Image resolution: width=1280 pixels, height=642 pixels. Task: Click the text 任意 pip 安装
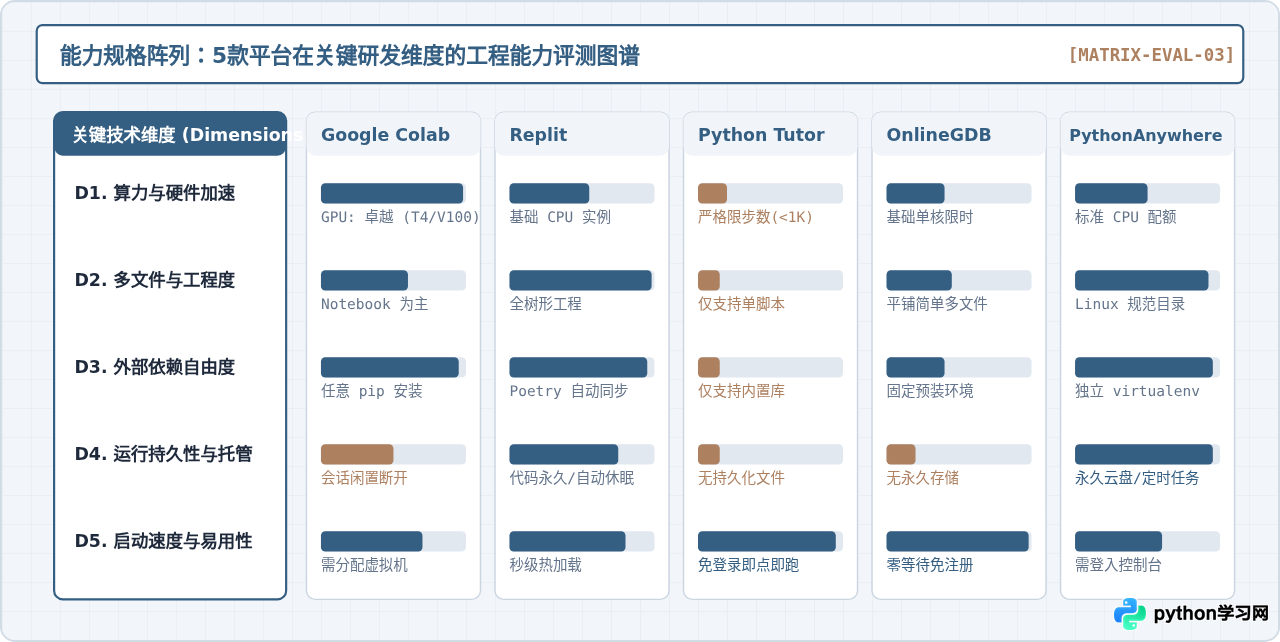[372, 391]
